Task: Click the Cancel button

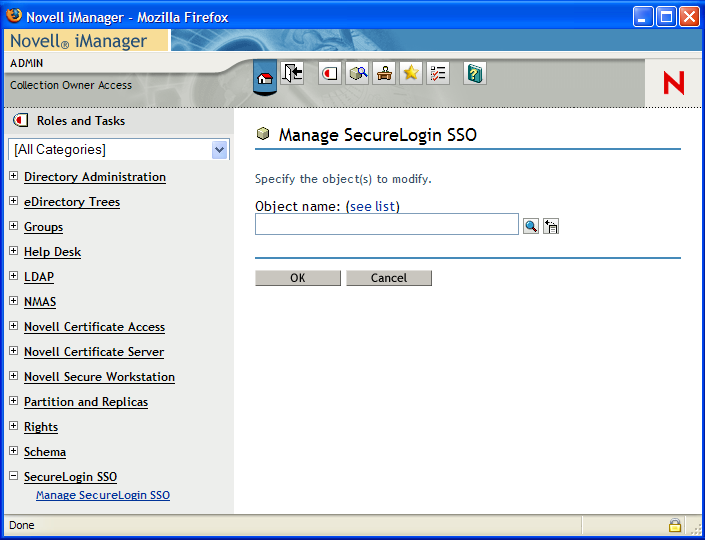Action: coord(389,278)
